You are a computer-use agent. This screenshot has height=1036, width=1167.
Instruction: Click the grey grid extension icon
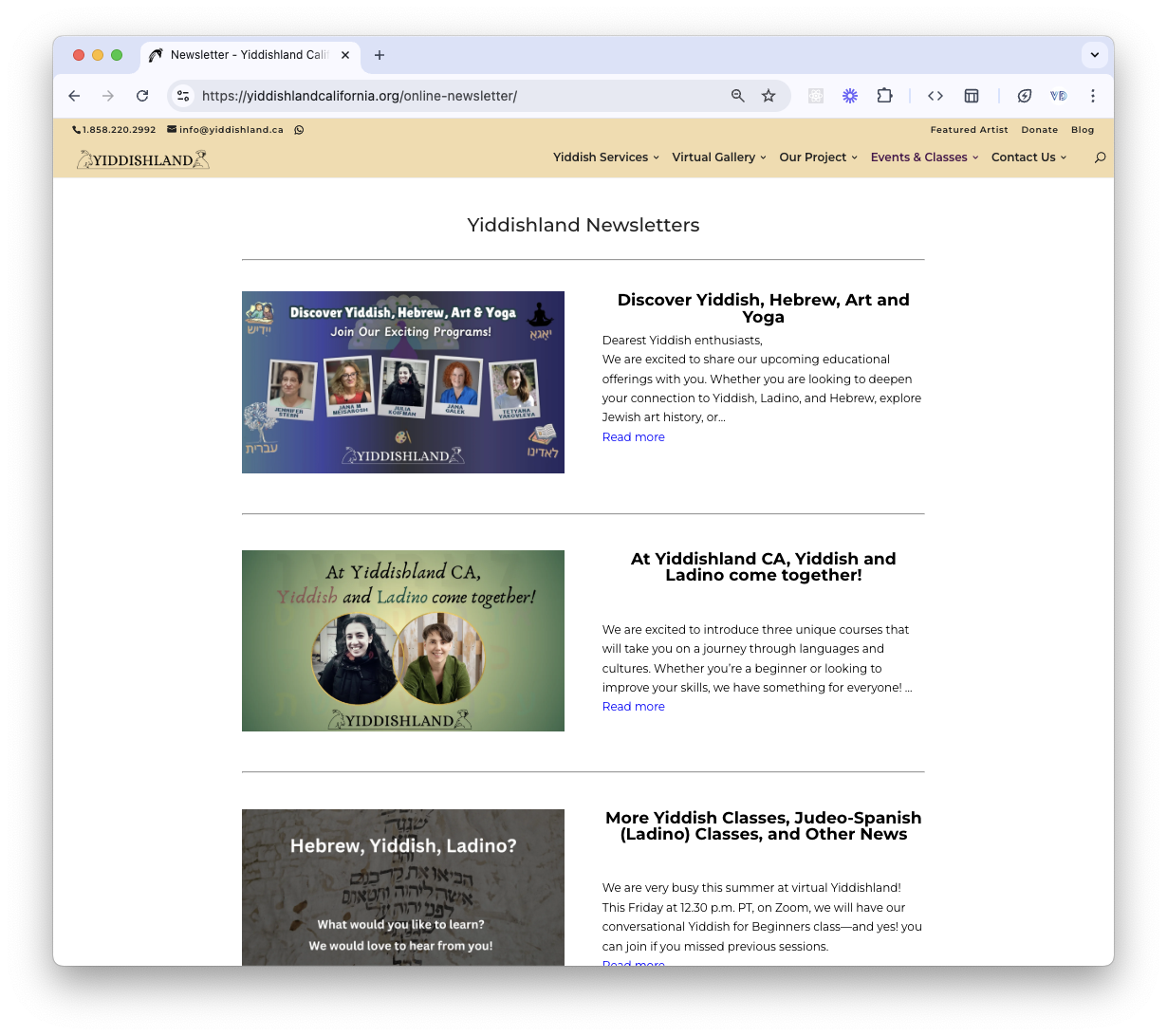pos(816,96)
